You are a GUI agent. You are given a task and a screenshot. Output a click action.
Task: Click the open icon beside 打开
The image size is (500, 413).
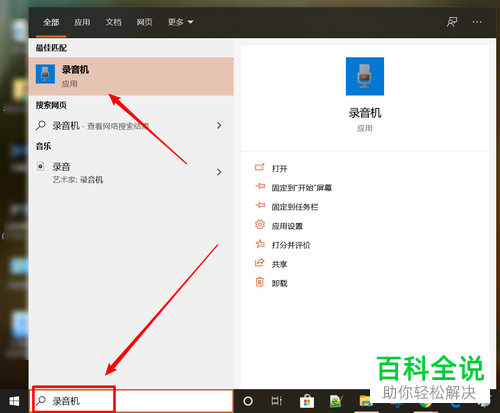click(260, 167)
